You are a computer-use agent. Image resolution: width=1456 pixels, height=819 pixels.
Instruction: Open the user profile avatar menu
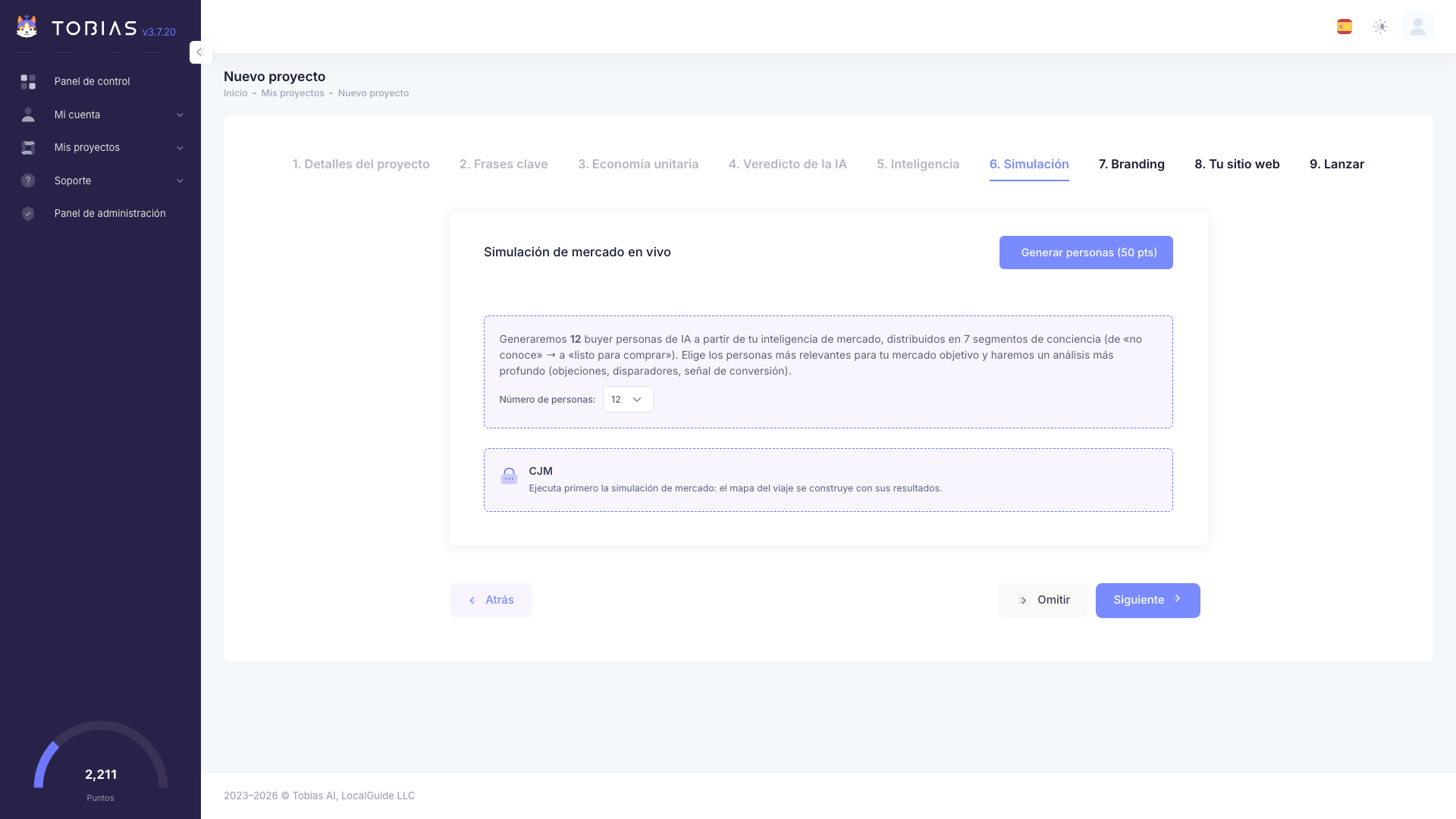1417,27
